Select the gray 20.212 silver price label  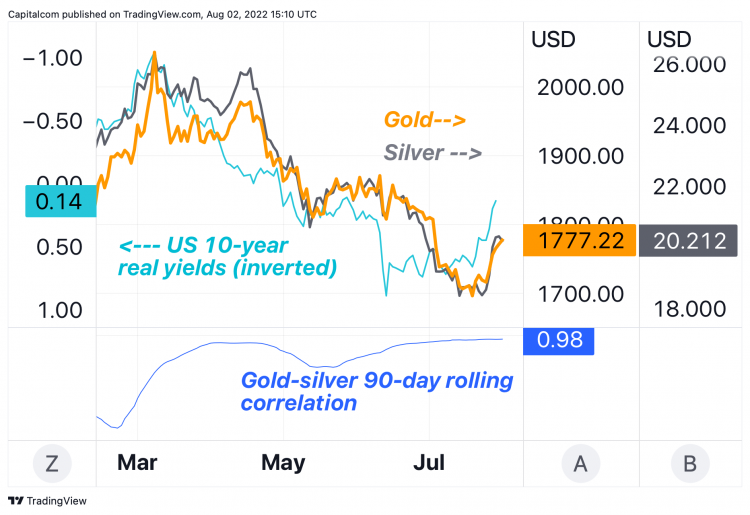coord(688,240)
